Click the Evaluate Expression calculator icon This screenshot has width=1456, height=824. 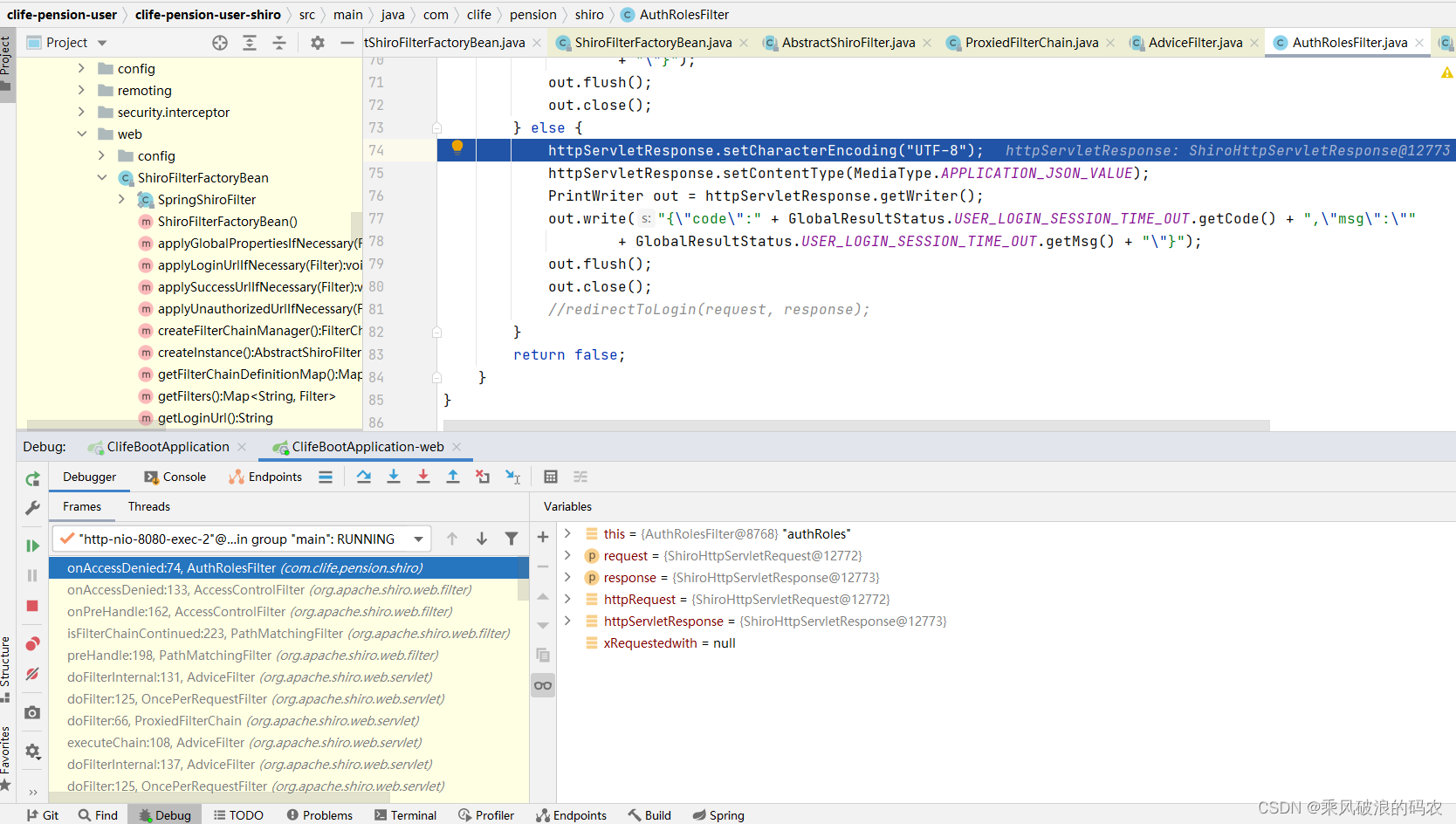coord(551,477)
